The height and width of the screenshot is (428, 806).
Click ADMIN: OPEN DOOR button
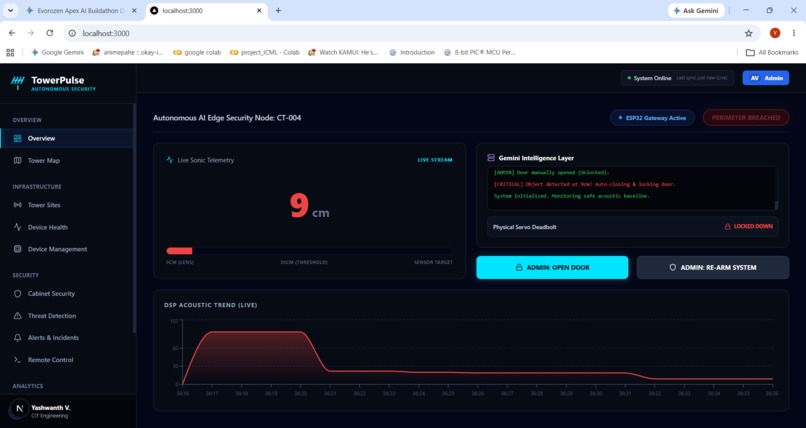[552, 267]
